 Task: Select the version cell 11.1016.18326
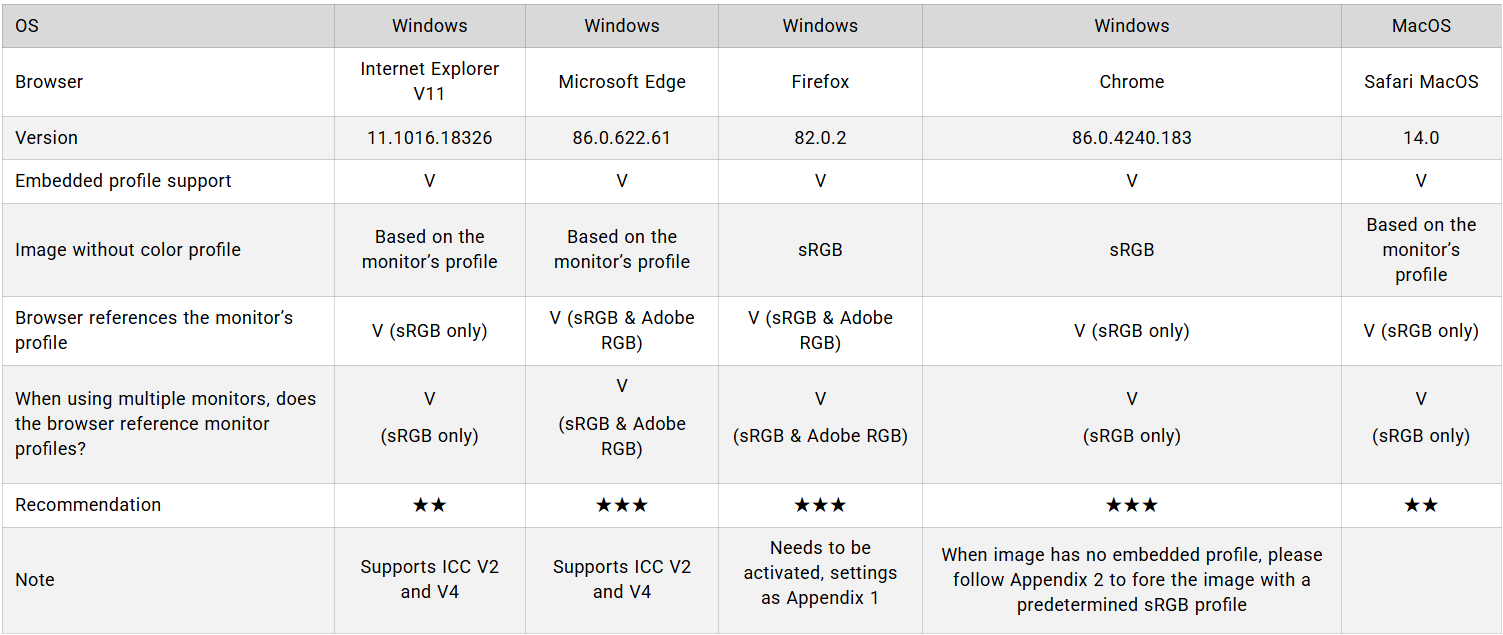click(x=429, y=138)
